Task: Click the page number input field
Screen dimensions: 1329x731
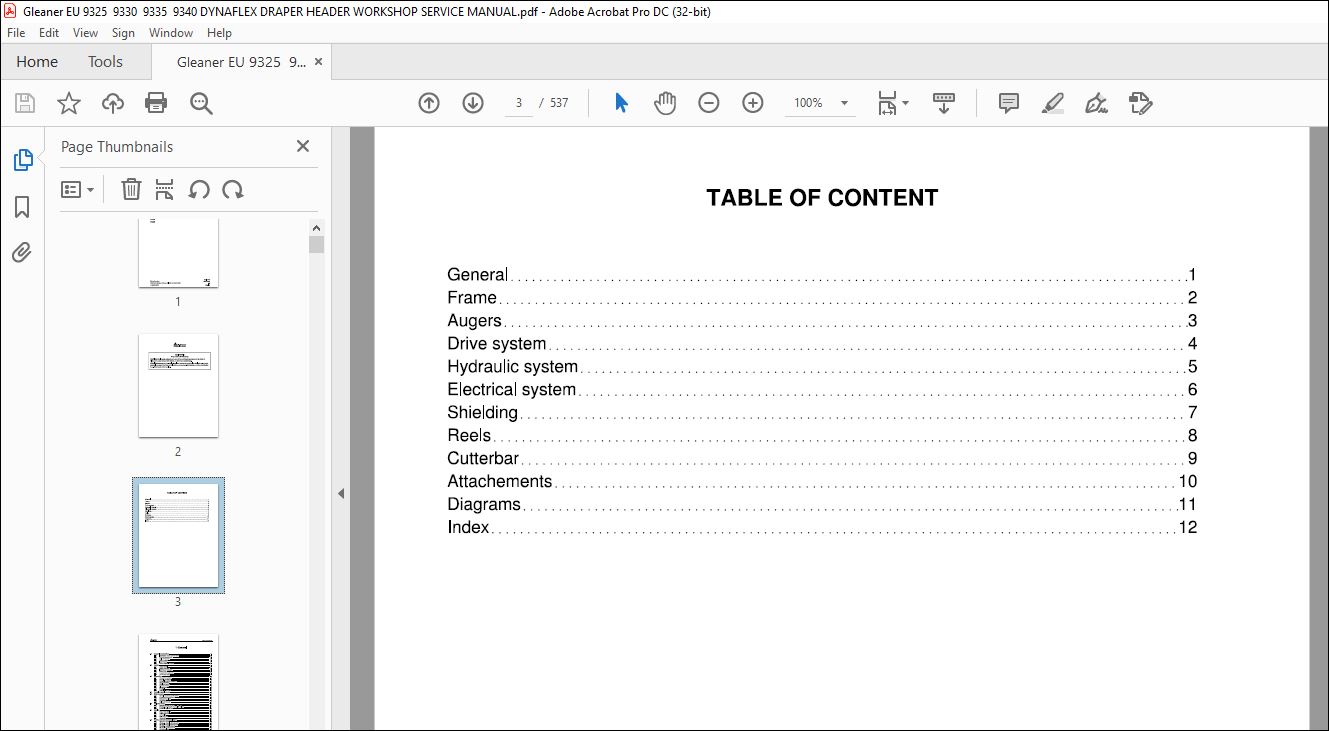Action: pyautogui.click(x=519, y=103)
